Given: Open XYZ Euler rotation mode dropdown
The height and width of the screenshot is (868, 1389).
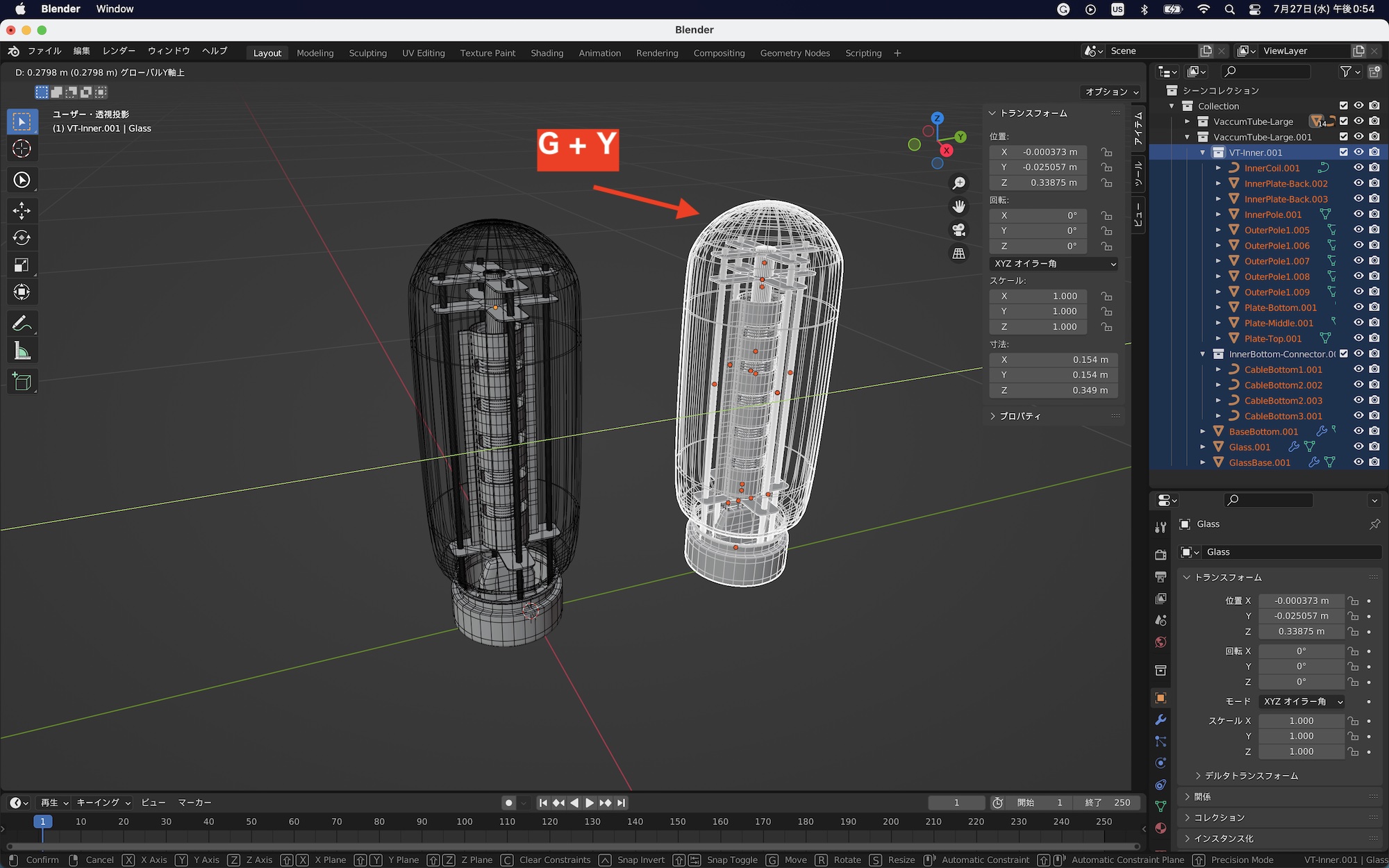Looking at the screenshot, I should (1054, 264).
